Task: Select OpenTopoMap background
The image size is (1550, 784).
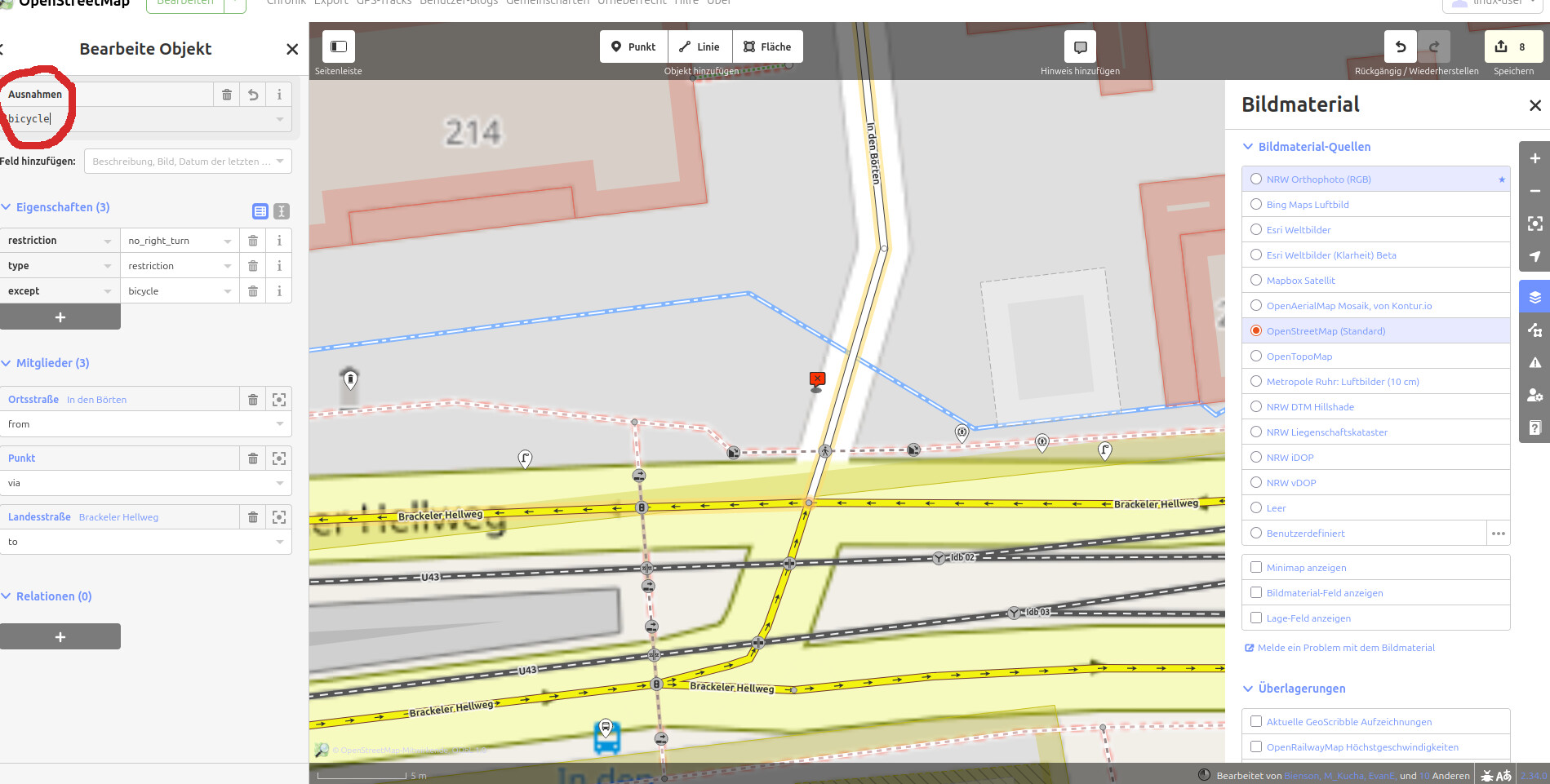Action: click(1375, 357)
